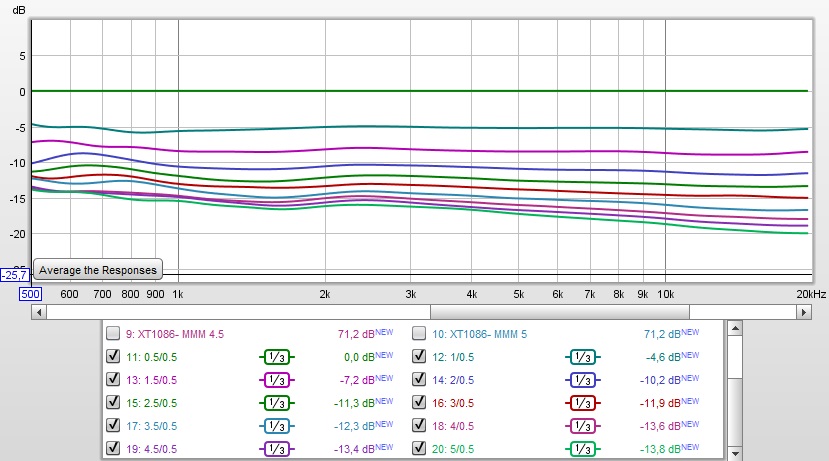
Task: Enable the 9: XT1086- MMM 4.5 checkbox
Action: click(113, 333)
